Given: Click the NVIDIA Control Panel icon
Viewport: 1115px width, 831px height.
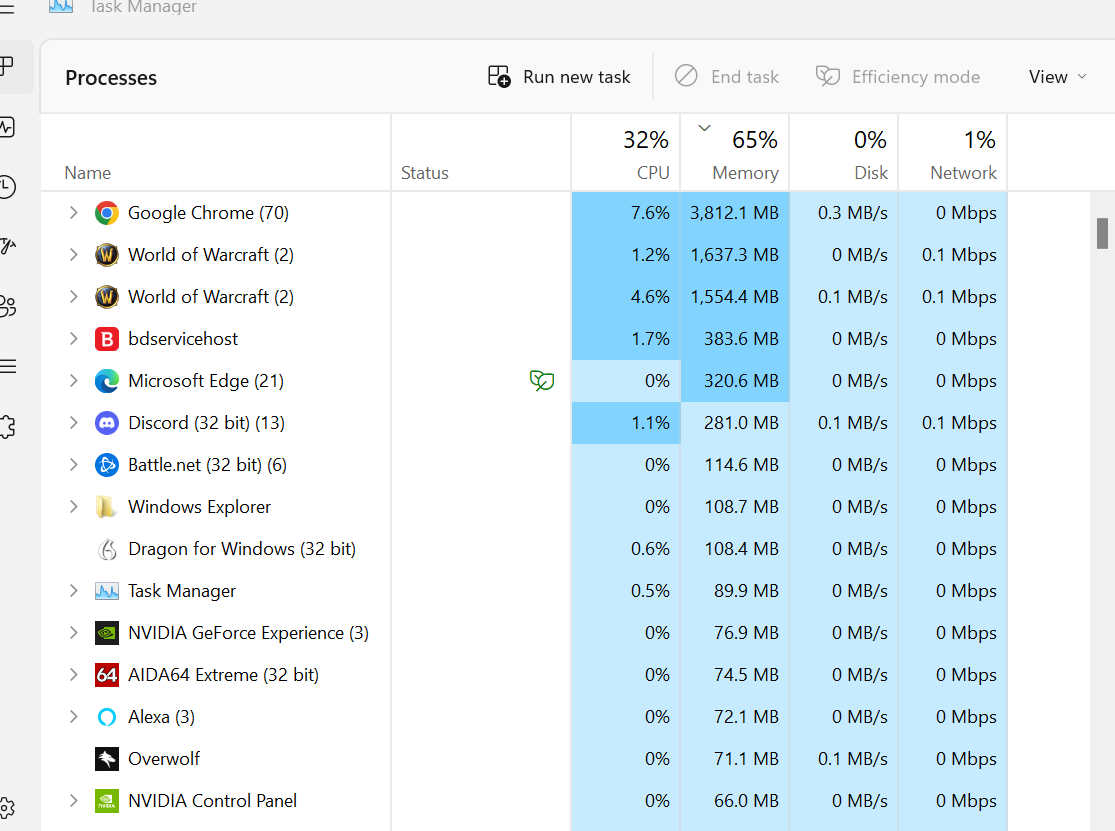Looking at the screenshot, I should (107, 800).
